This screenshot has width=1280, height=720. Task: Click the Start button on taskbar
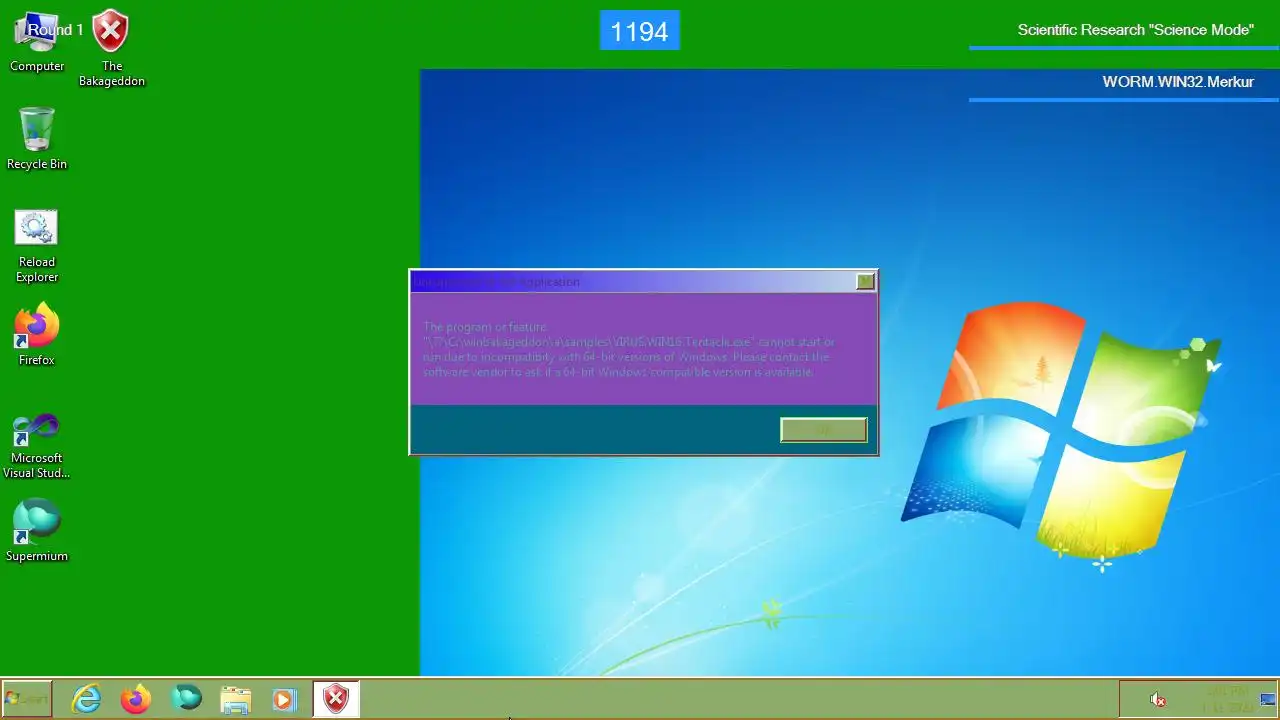[x=27, y=699]
